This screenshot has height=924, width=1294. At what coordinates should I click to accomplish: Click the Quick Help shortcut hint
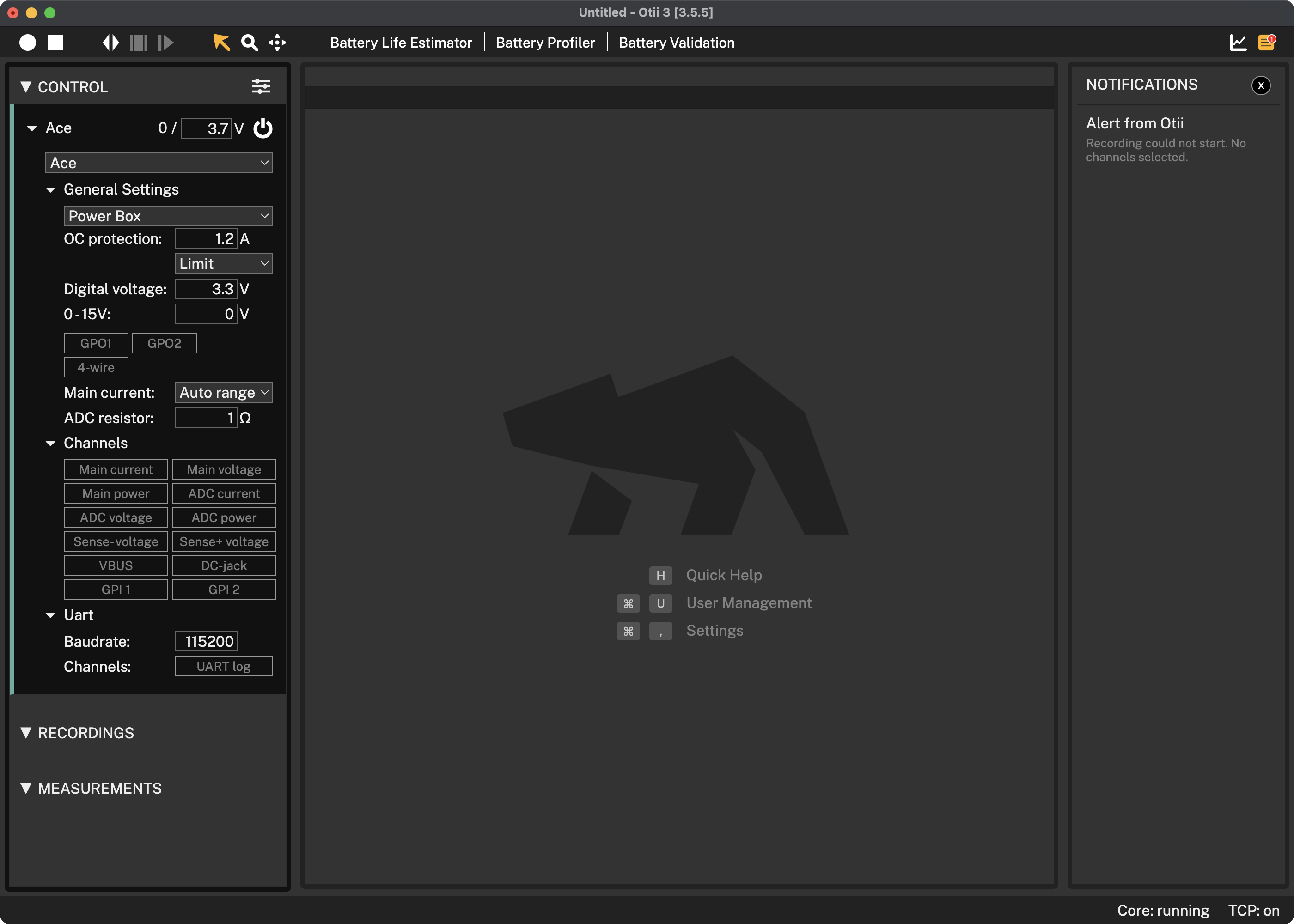tap(706, 575)
